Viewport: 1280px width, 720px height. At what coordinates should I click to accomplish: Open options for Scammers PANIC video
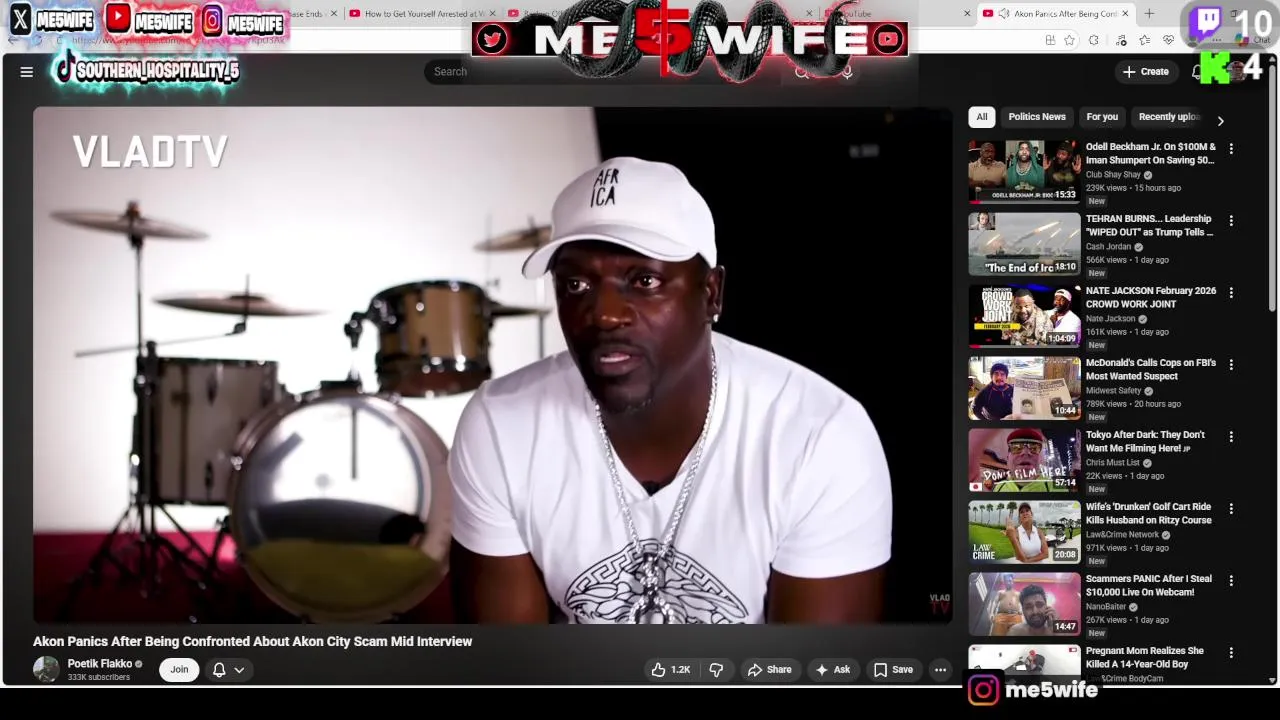coord(1231,580)
